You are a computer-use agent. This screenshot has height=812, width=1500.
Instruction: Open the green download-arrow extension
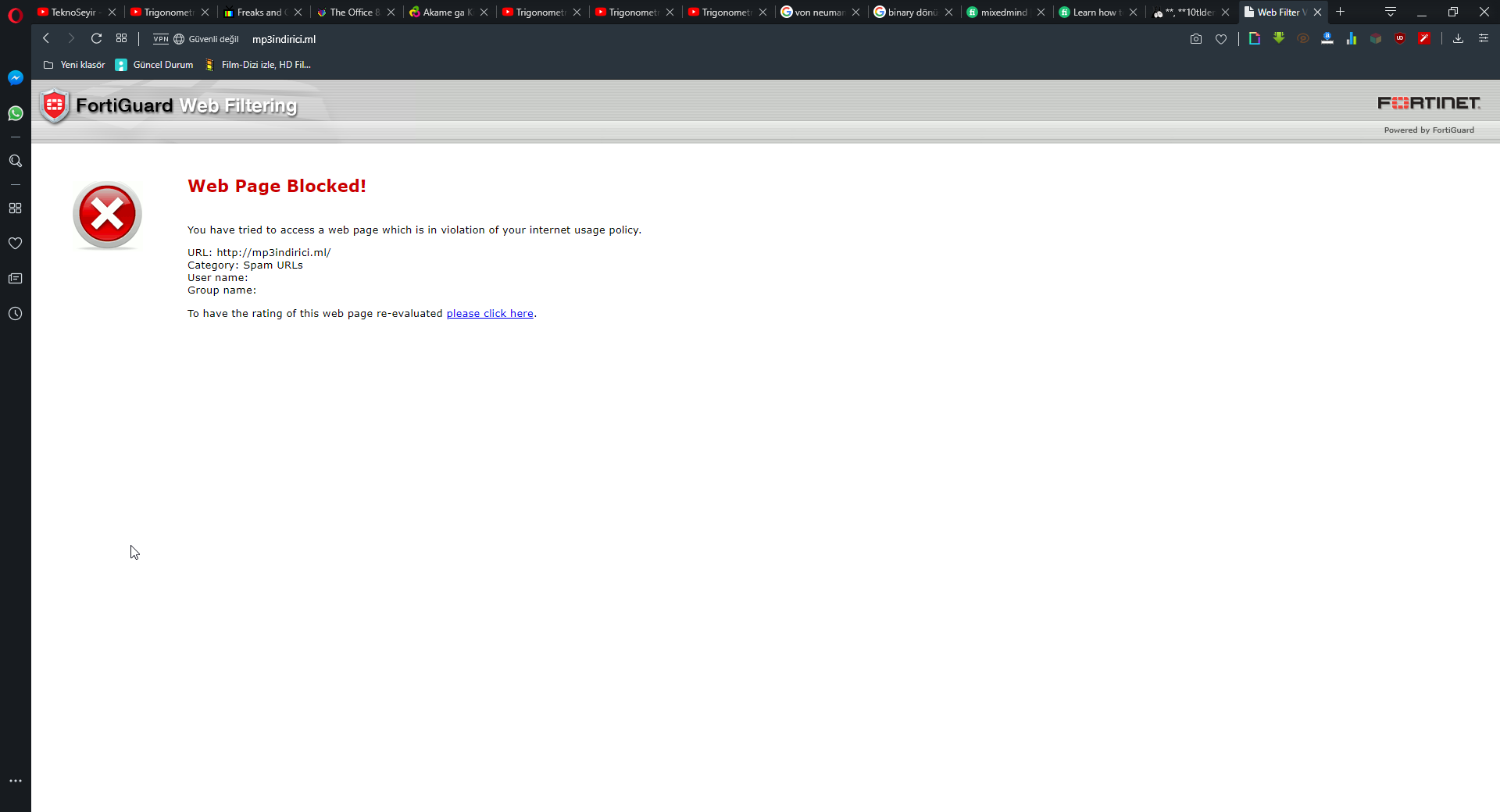(x=1279, y=38)
